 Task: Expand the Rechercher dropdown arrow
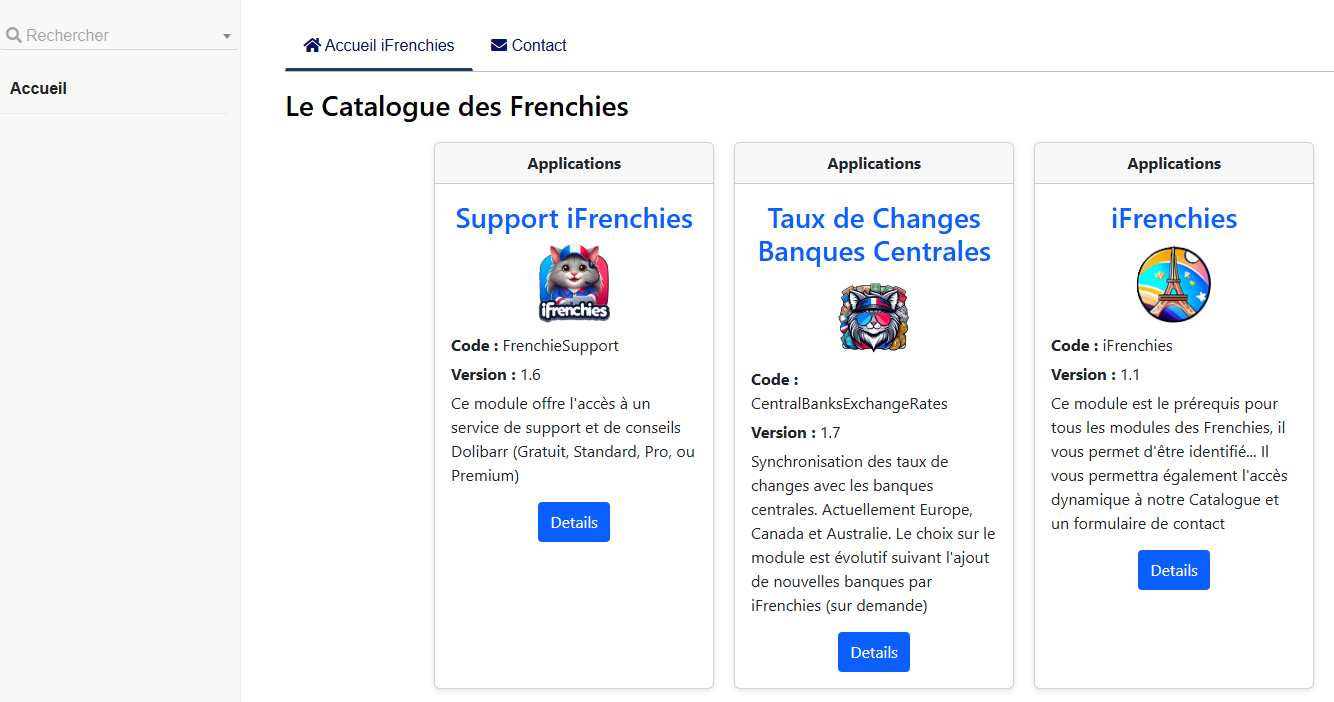point(227,37)
